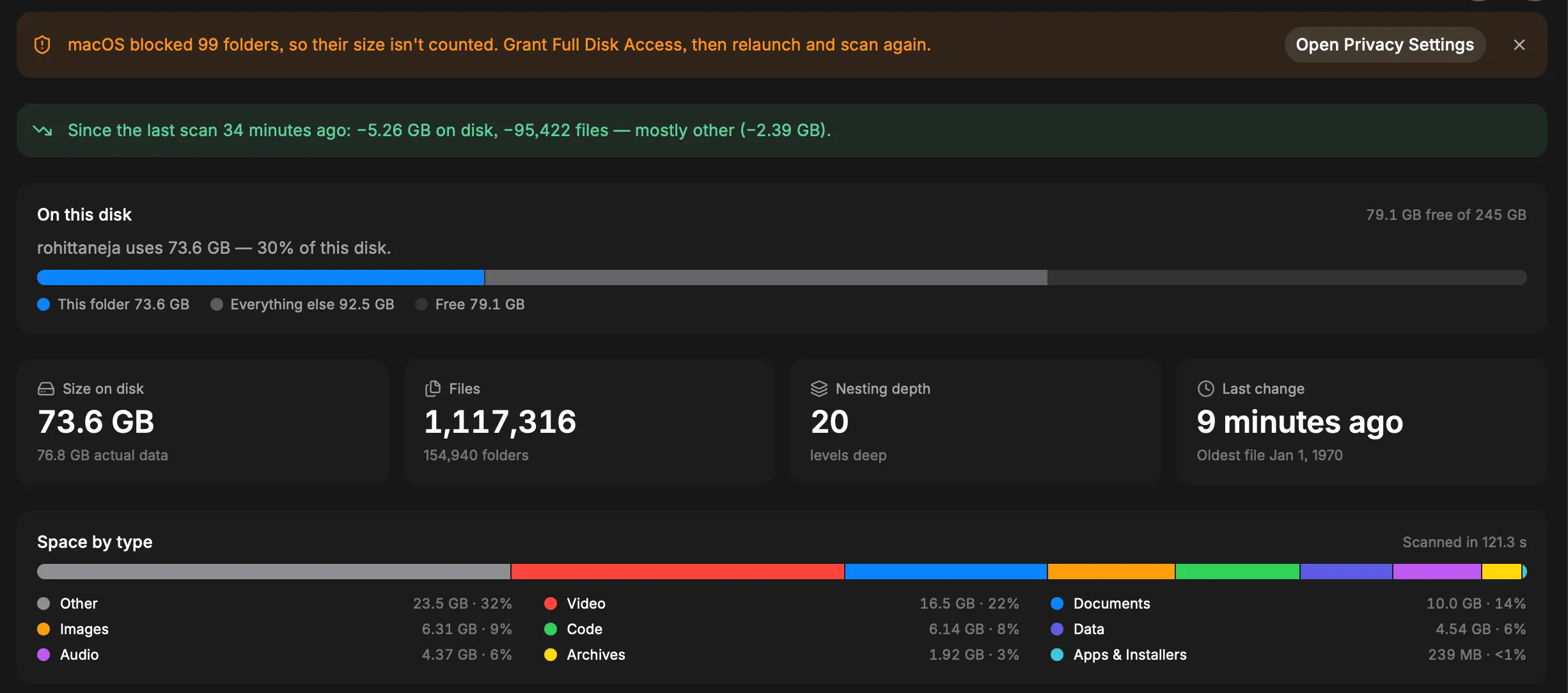Click the gray Other segment of type bar
The image size is (1568, 693).
(274, 572)
